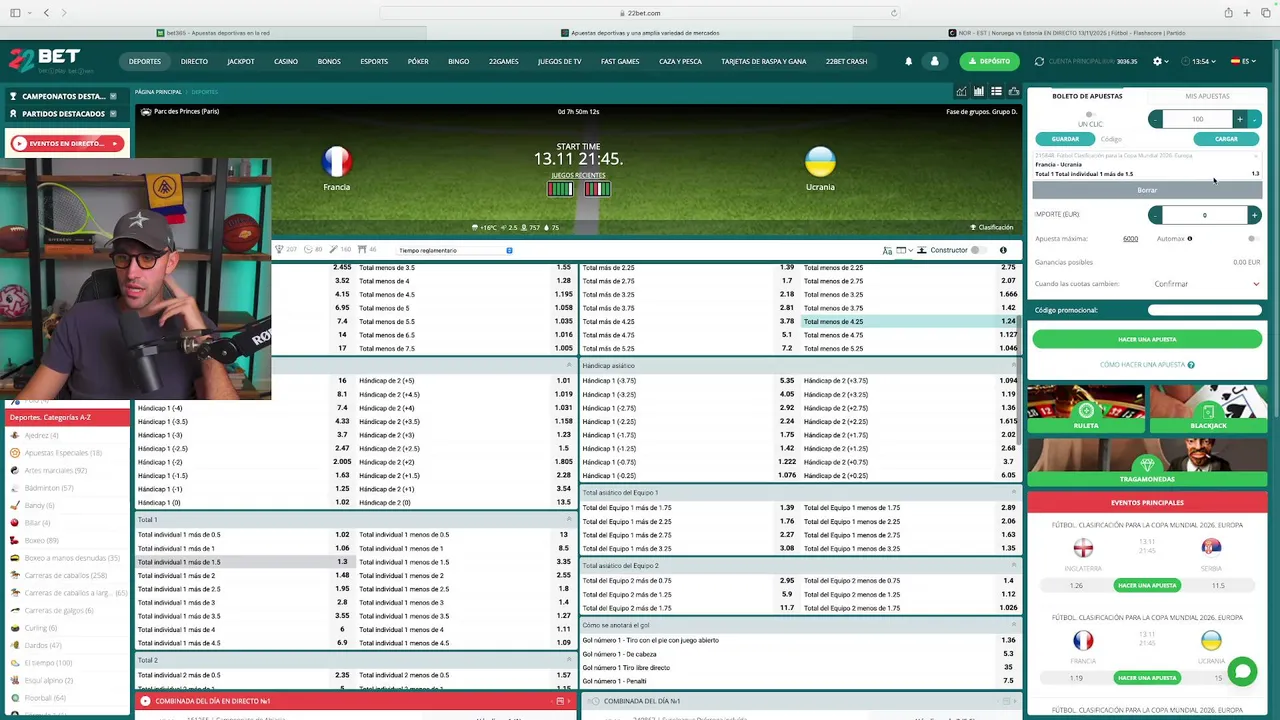Click the Importe (EUR) amount field

coord(1204,215)
